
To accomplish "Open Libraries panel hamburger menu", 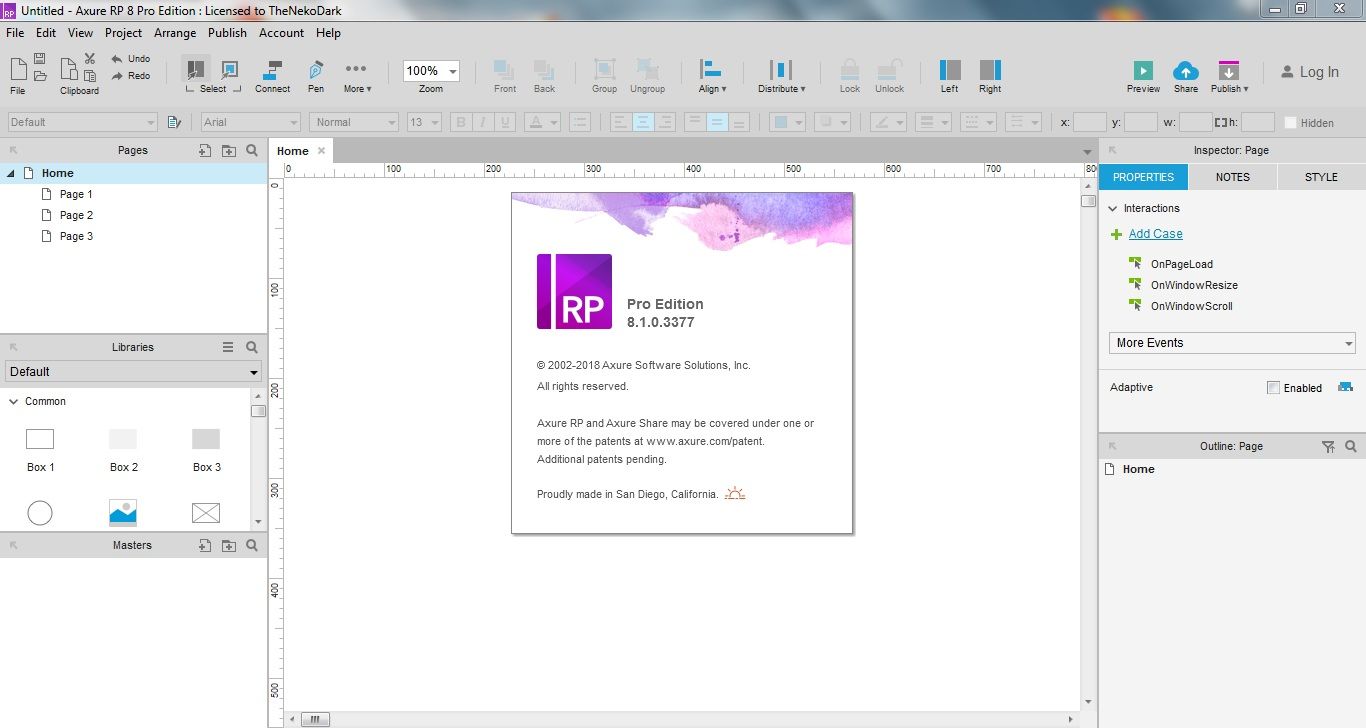I will (x=228, y=347).
